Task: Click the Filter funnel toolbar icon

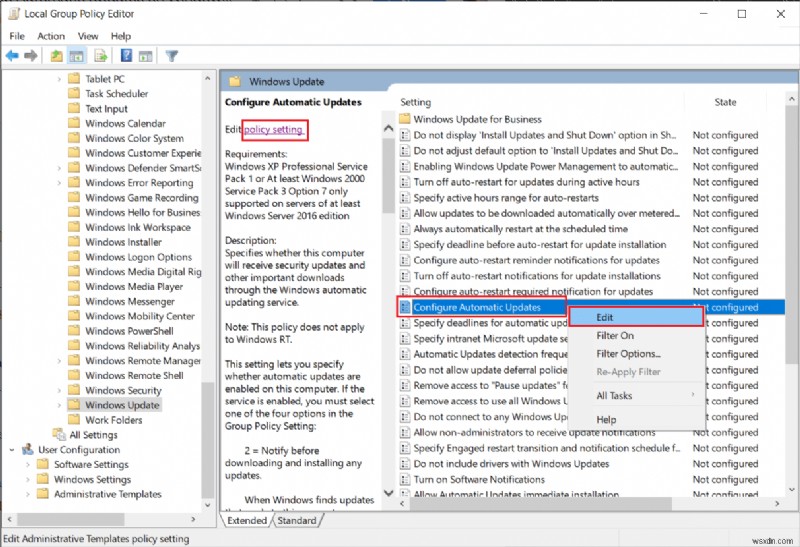Action: (x=171, y=56)
